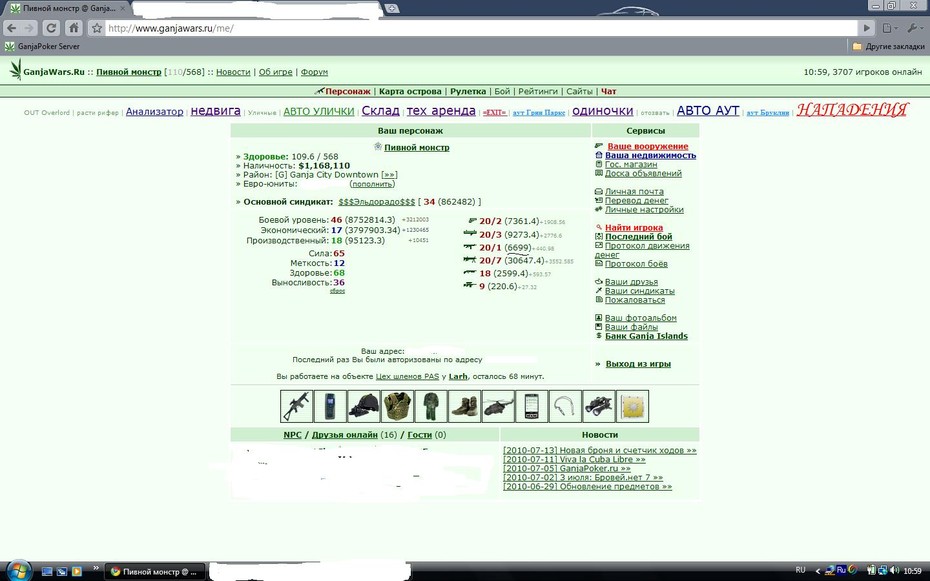
Task: Click 'Выход из игры' logout link
Action: click(638, 364)
